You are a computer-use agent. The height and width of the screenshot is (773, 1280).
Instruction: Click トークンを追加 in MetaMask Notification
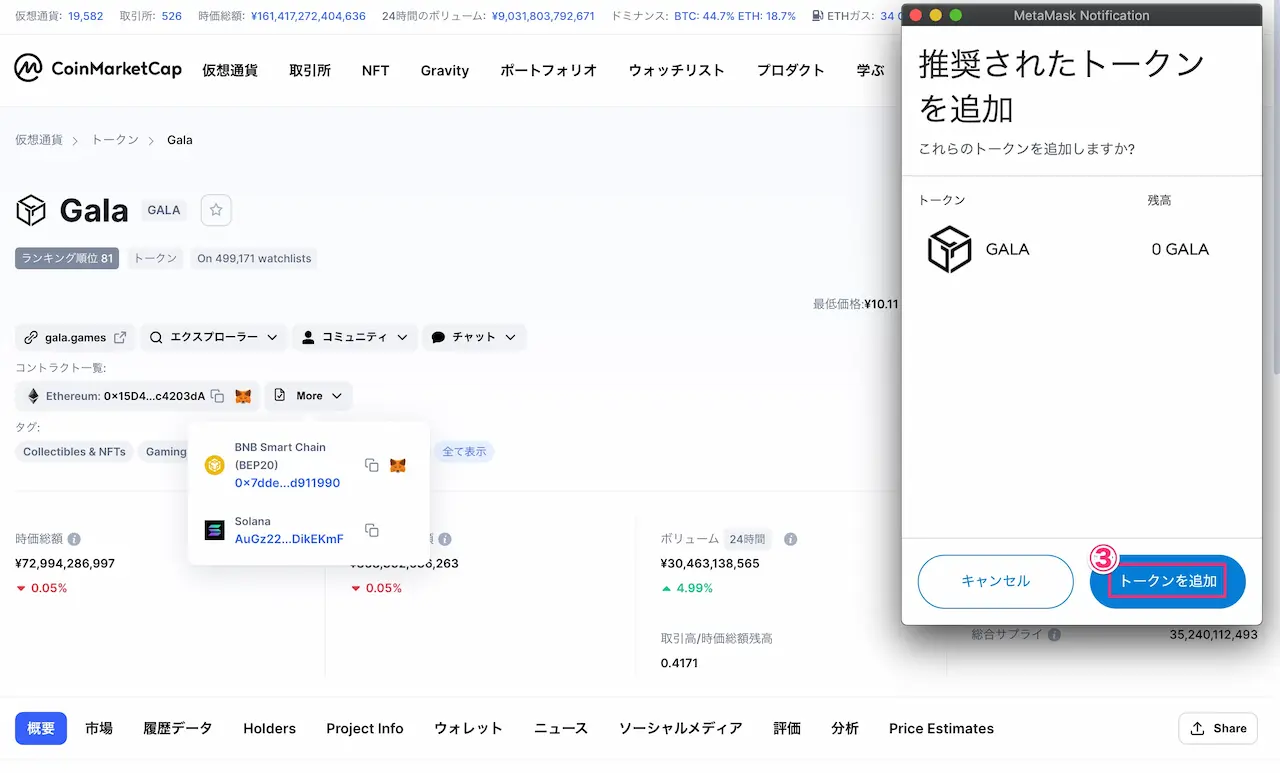coord(1168,581)
